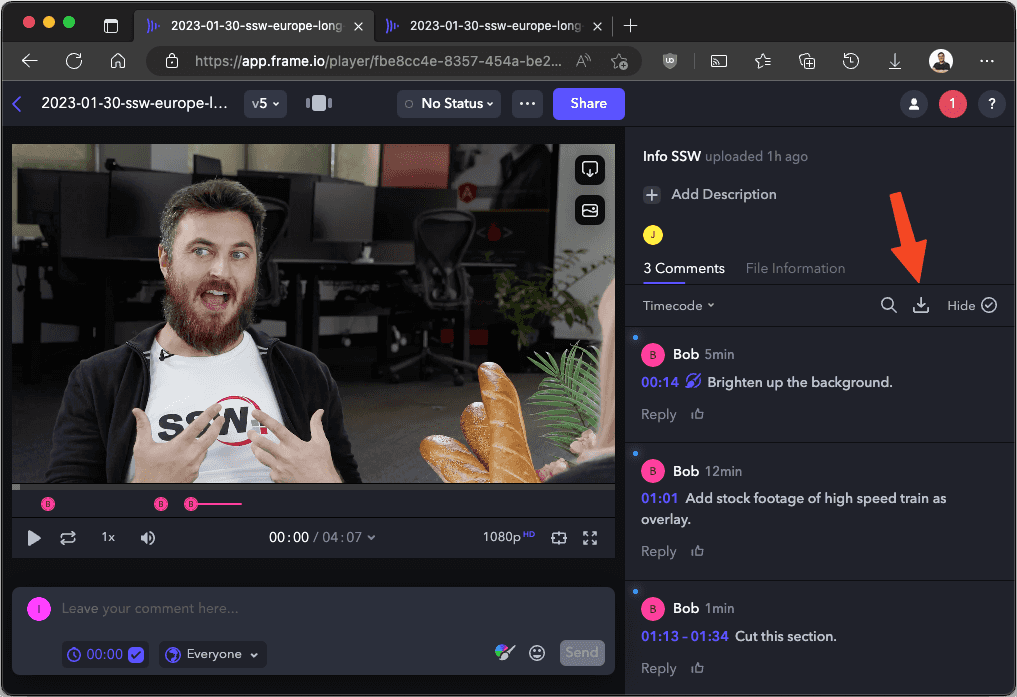This screenshot has height=697, width=1017.
Task: Click the Share button
Action: [588, 103]
